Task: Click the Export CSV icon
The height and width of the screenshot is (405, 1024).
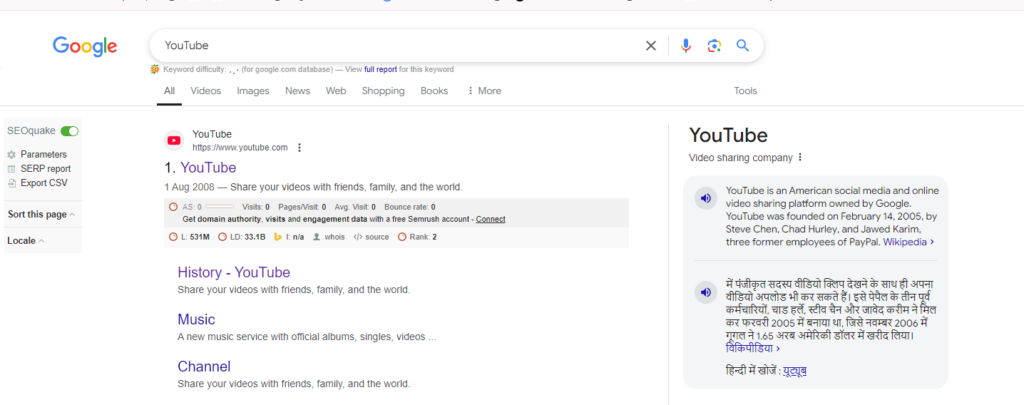Action: [11, 184]
